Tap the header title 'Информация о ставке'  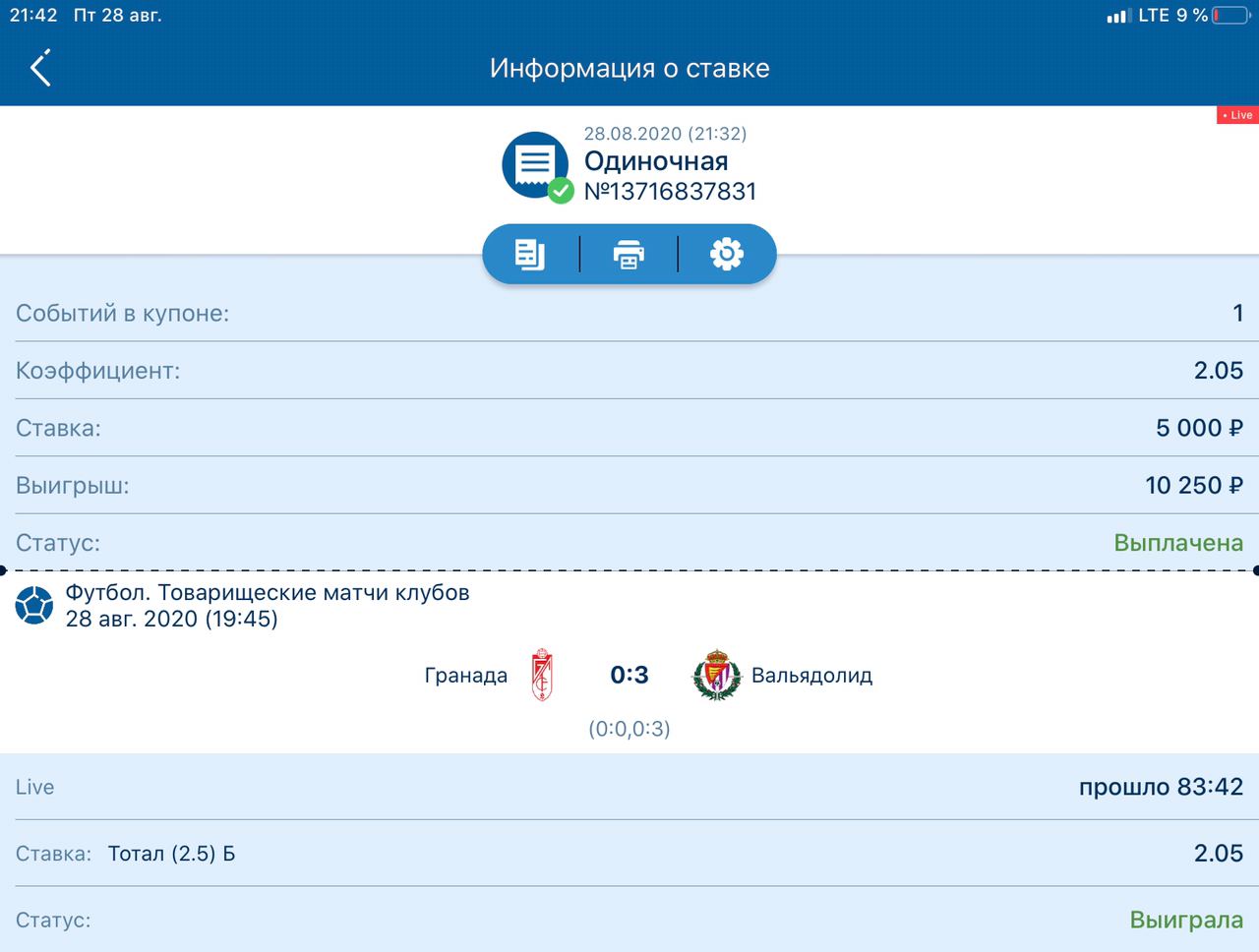pyautogui.click(x=629, y=68)
